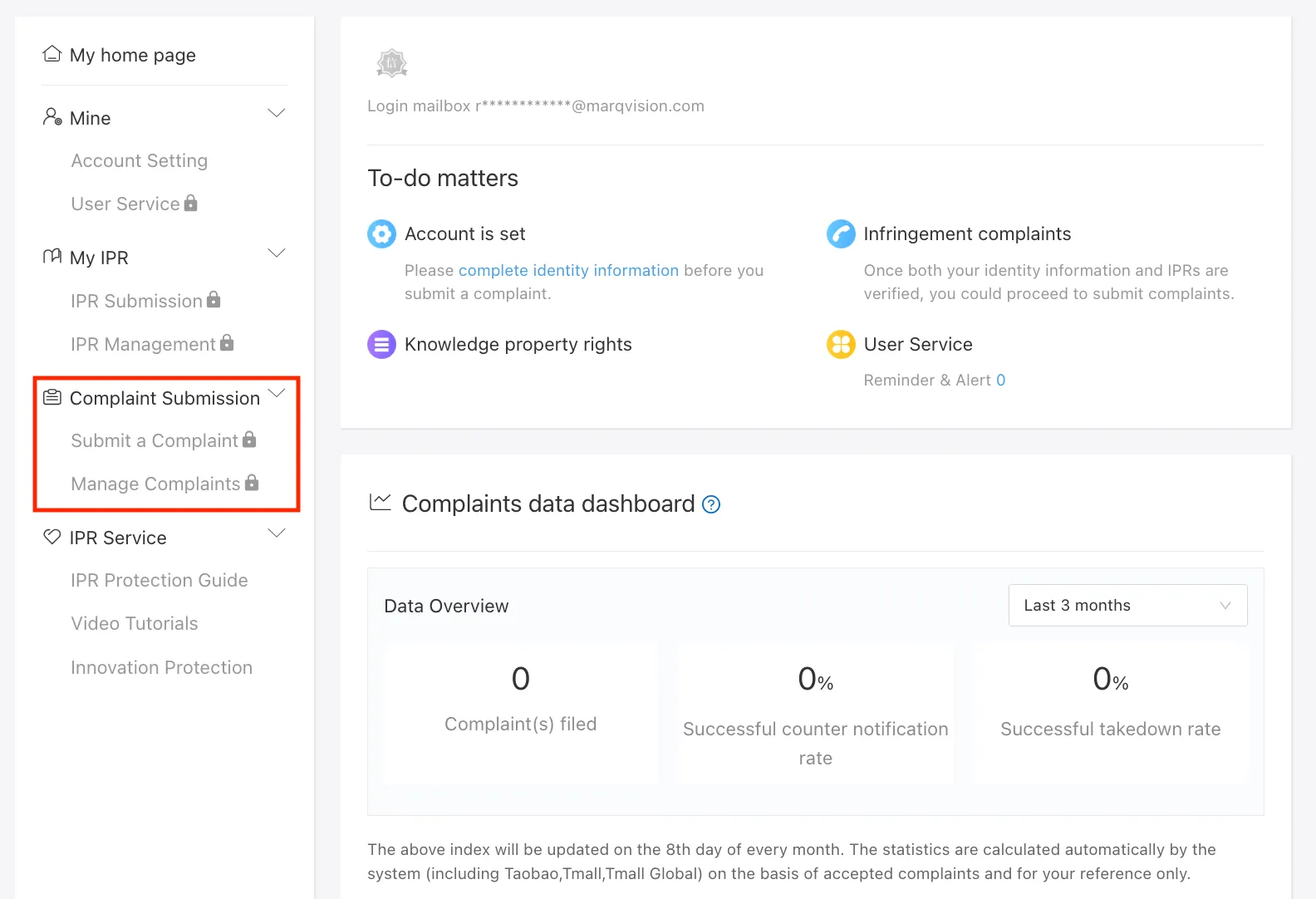Viewport: 1316px width, 899px height.
Task: Click the heart icon beside IPR Service
Action: pyautogui.click(x=52, y=537)
